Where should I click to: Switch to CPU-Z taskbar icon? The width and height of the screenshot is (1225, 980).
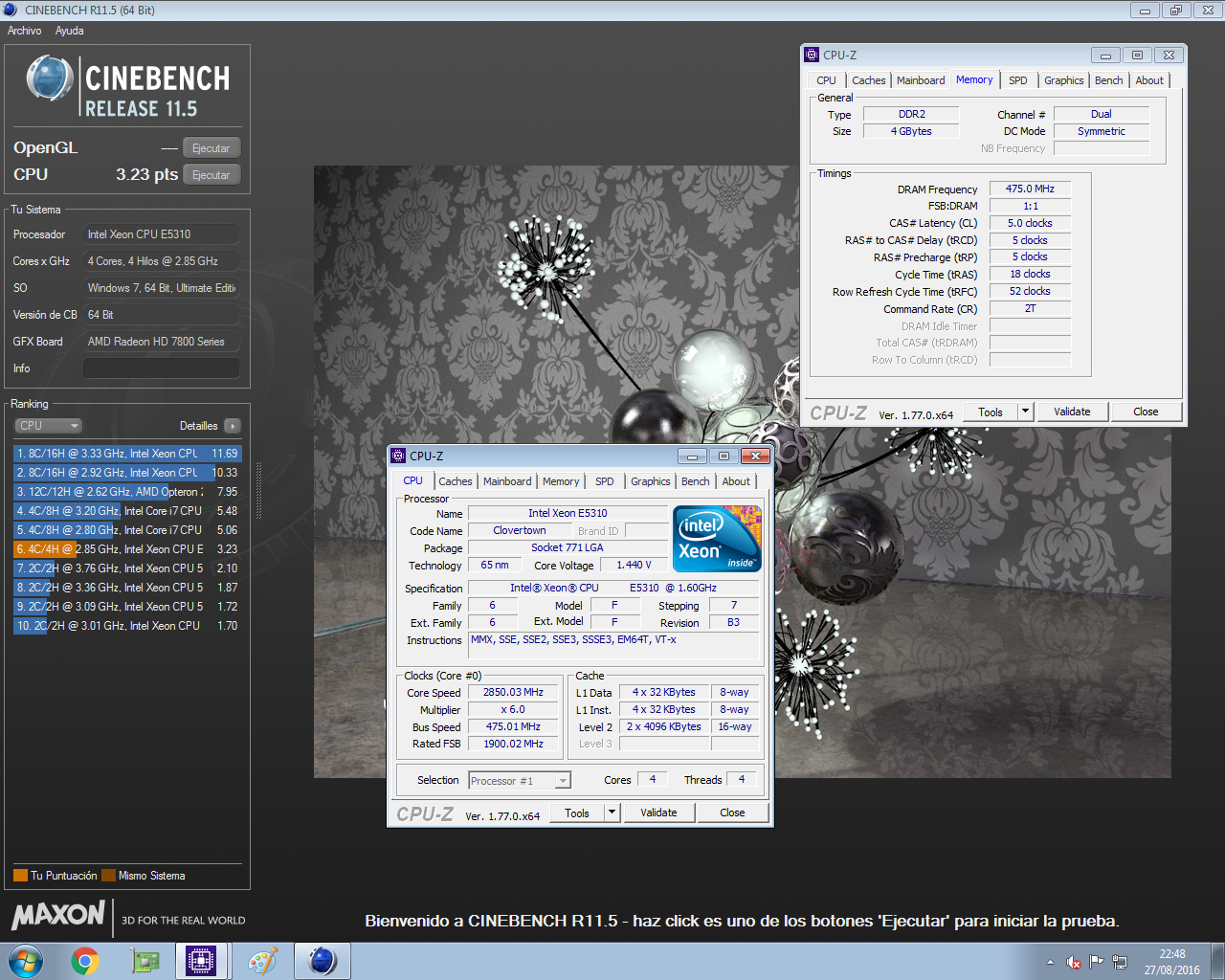[201, 961]
